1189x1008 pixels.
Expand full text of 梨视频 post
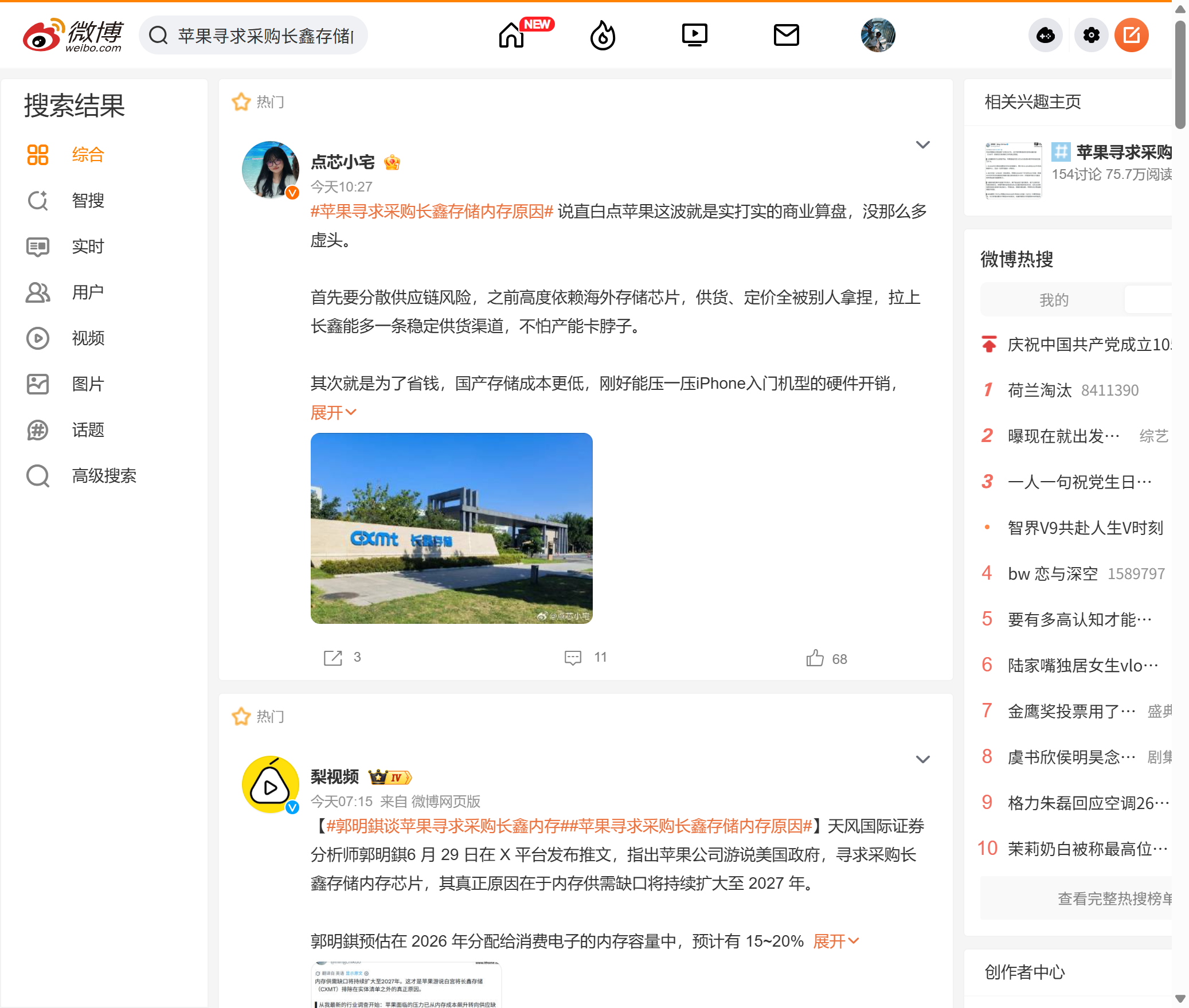coord(836,941)
